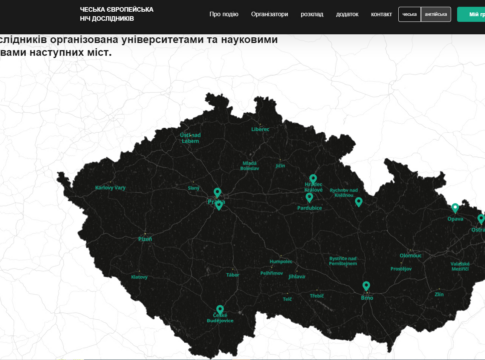The image size is (485, 360).
Task: Click the pin near Rychnov nad Kněžnou
Action: click(359, 202)
